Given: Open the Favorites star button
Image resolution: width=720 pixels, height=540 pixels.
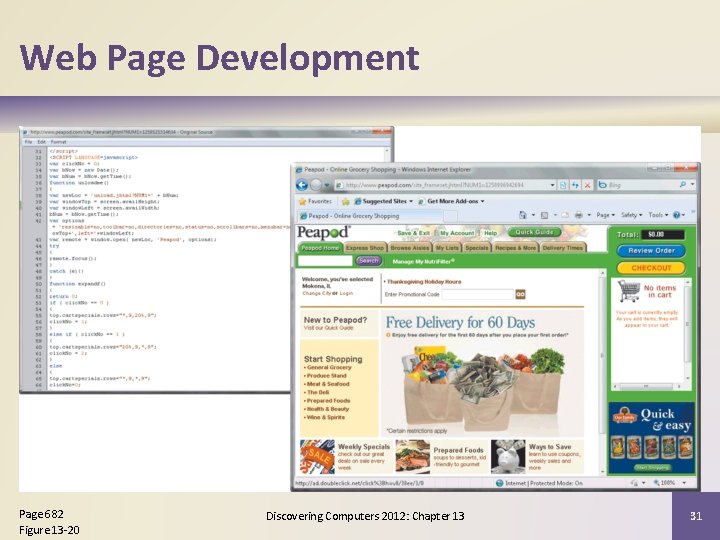Looking at the screenshot, I should (315, 201).
